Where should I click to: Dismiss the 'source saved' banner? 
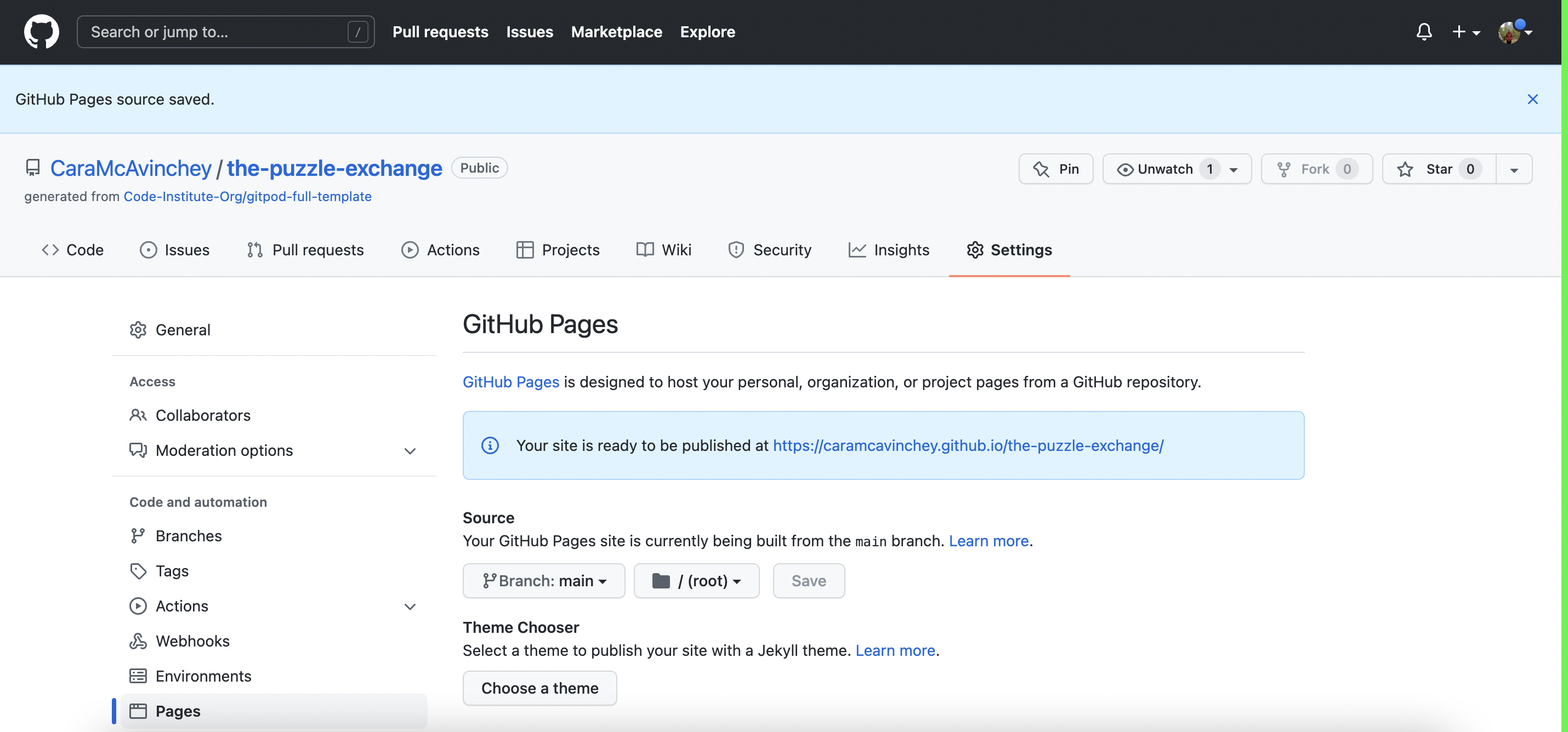pyautogui.click(x=1532, y=99)
